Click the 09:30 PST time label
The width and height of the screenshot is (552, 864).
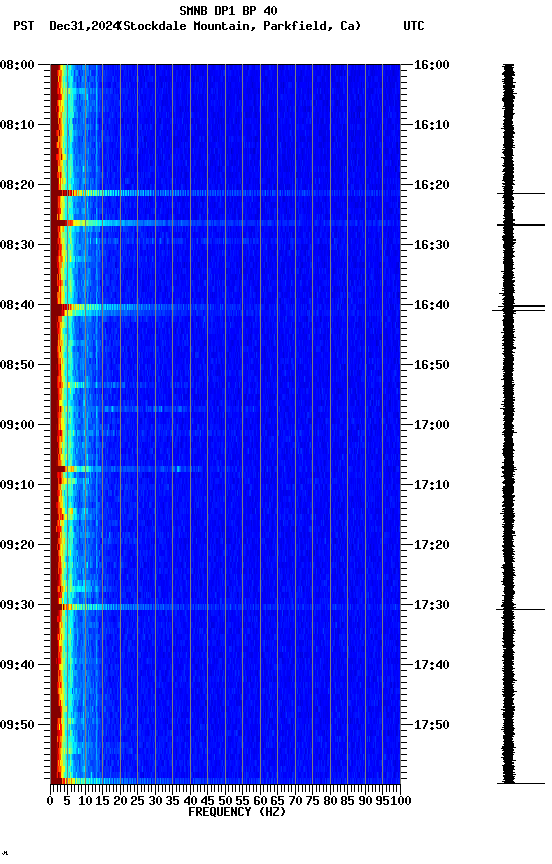point(17,605)
